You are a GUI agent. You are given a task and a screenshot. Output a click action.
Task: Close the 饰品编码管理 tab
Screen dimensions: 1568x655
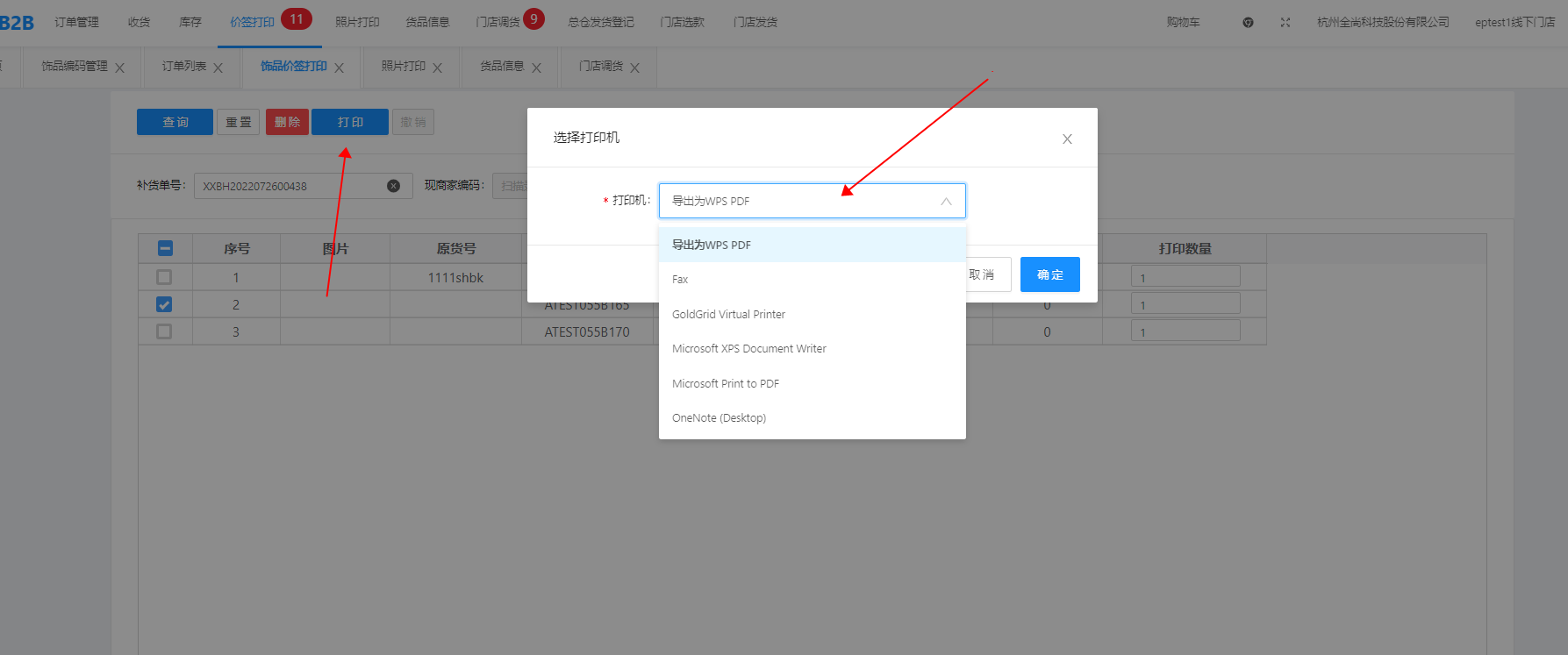coord(120,68)
